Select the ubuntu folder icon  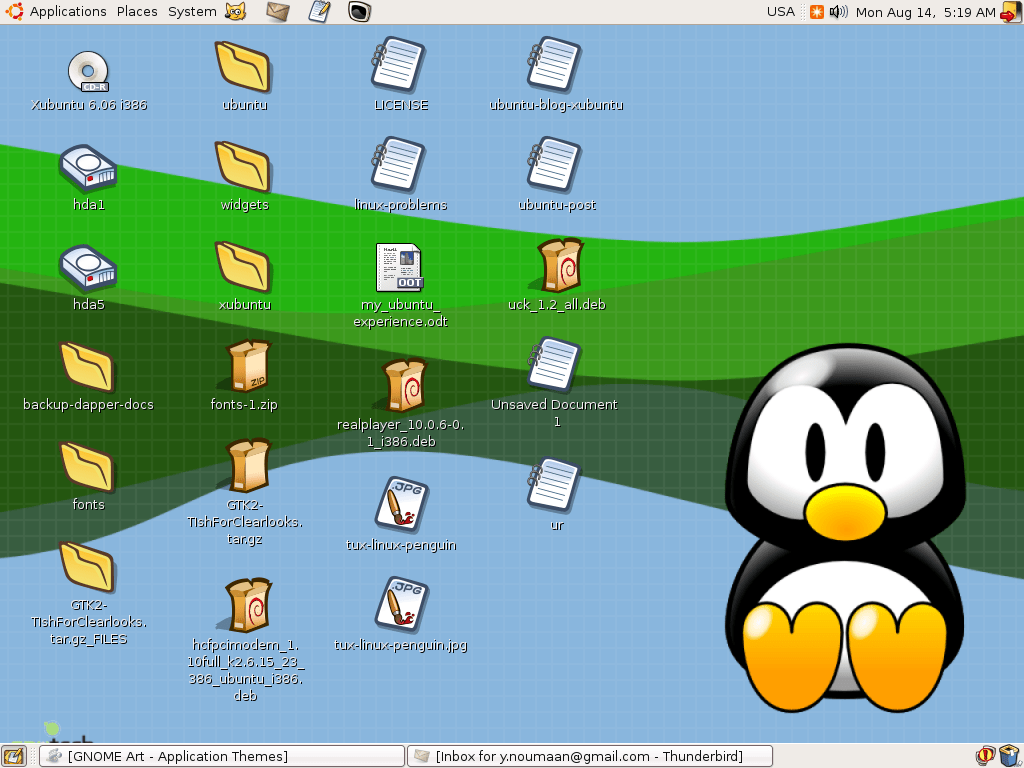click(244, 67)
